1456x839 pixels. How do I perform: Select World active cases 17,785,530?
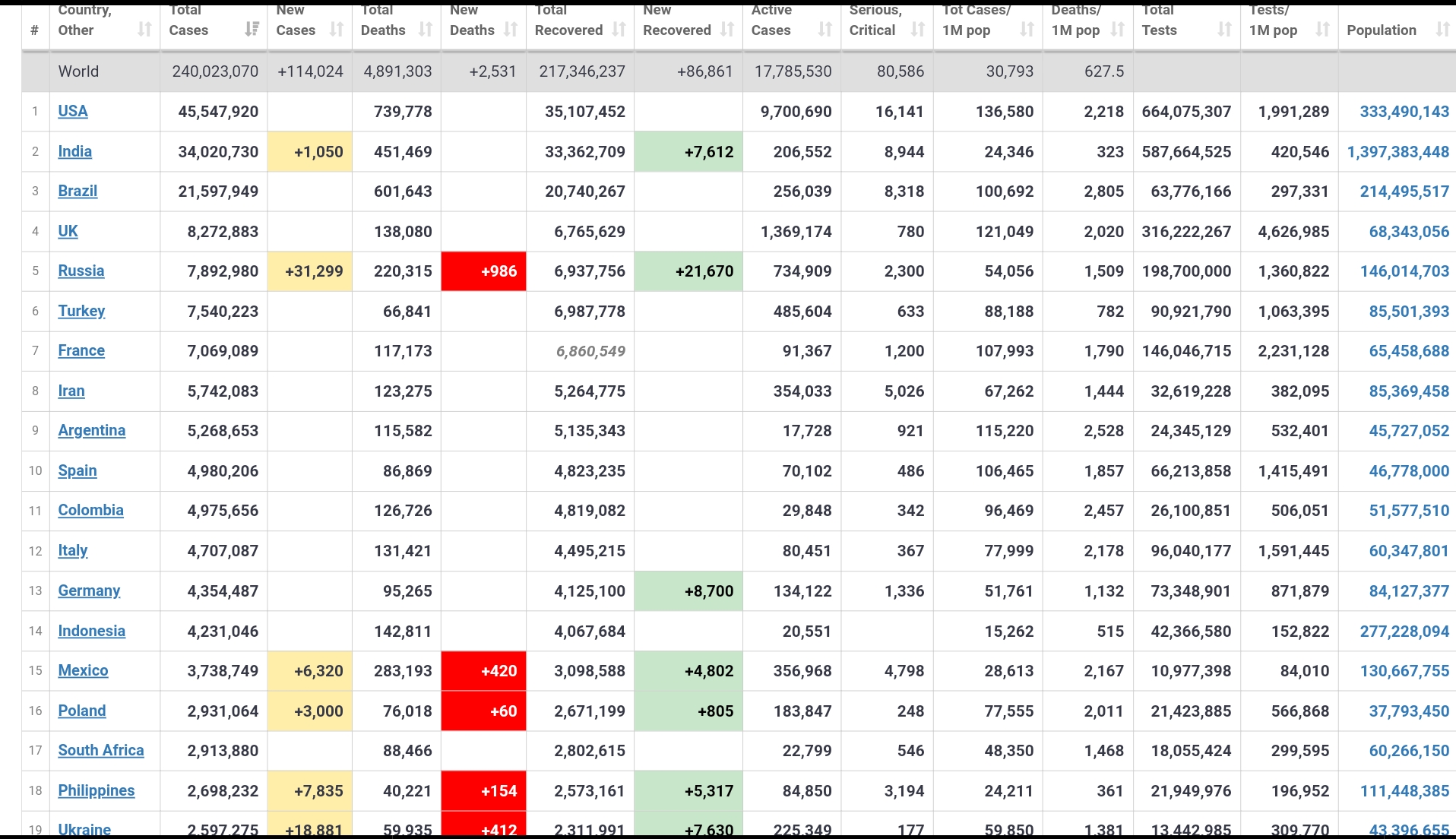pos(793,71)
